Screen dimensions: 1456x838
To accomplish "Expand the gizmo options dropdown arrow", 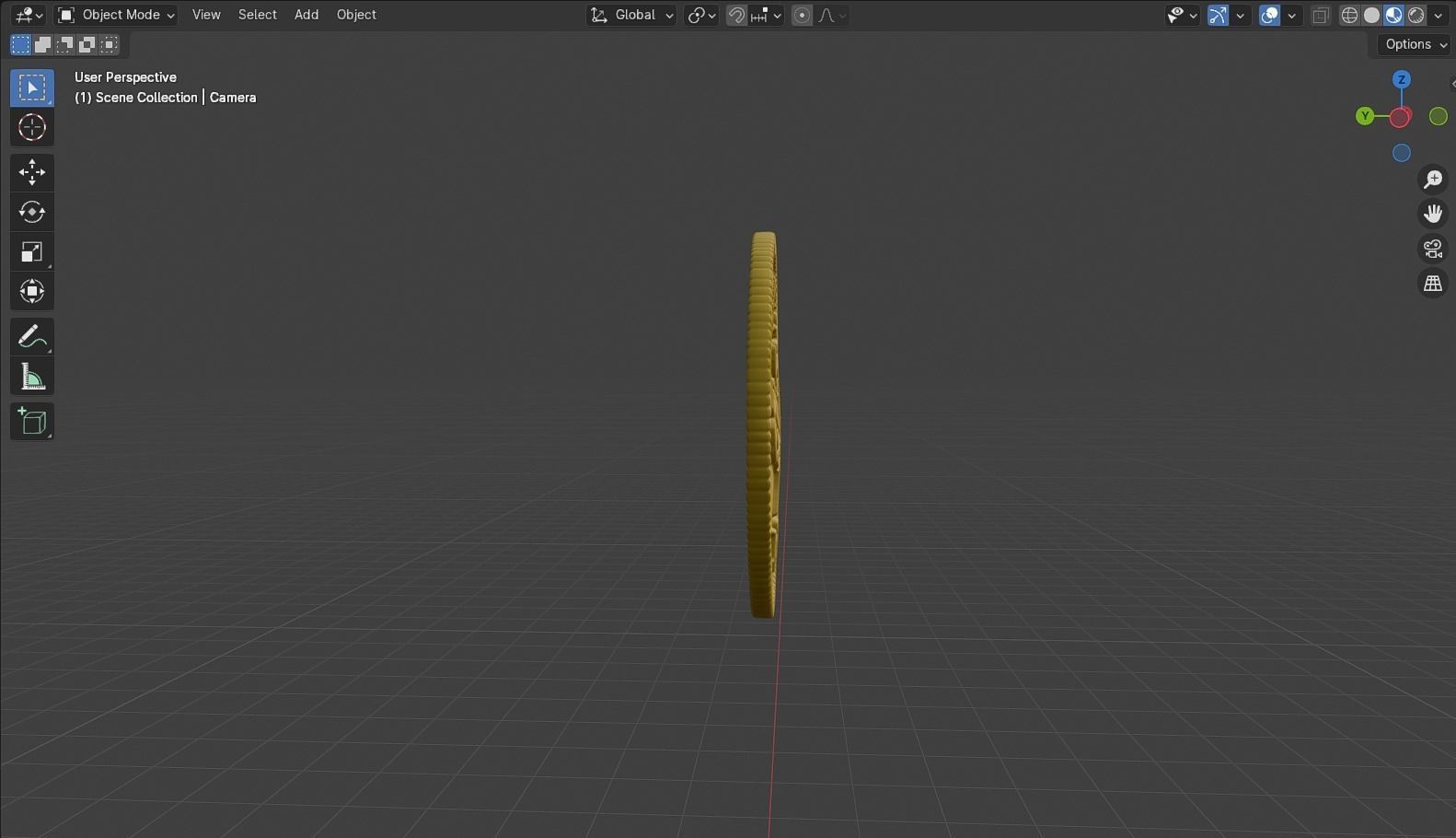I will [1241, 15].
